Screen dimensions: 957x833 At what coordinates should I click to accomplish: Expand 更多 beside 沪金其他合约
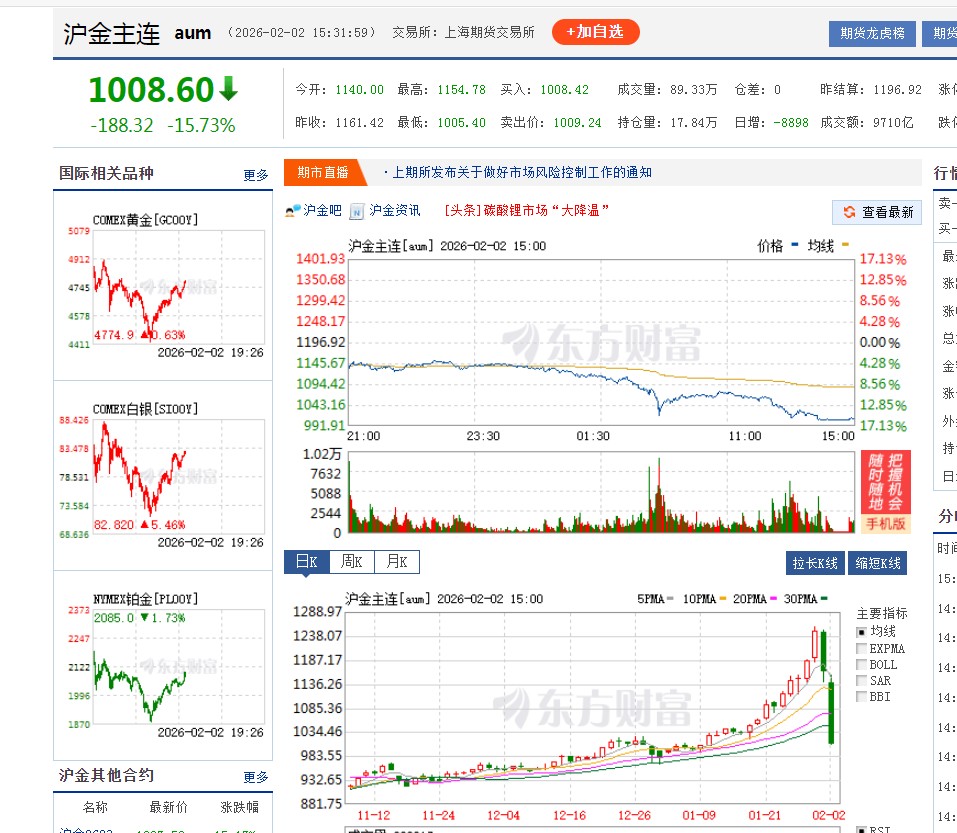254,775
